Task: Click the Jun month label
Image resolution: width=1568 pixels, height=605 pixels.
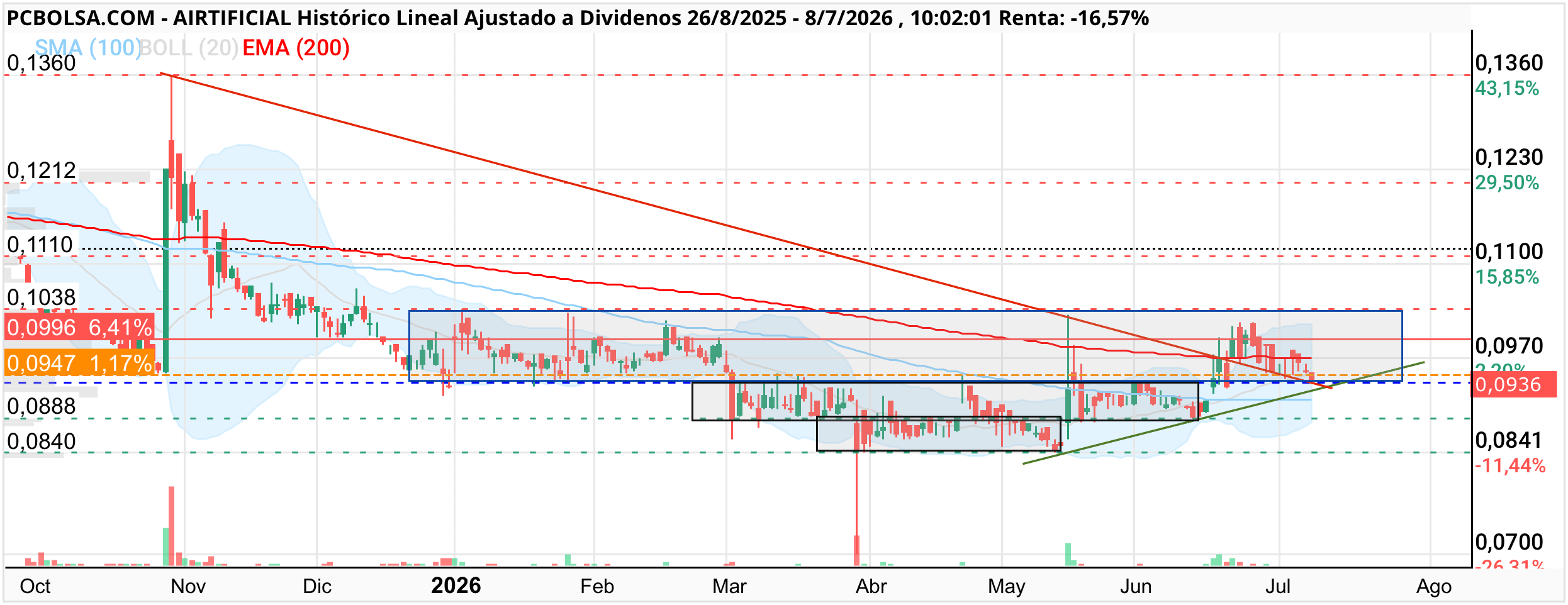Action: [1136, 586]
